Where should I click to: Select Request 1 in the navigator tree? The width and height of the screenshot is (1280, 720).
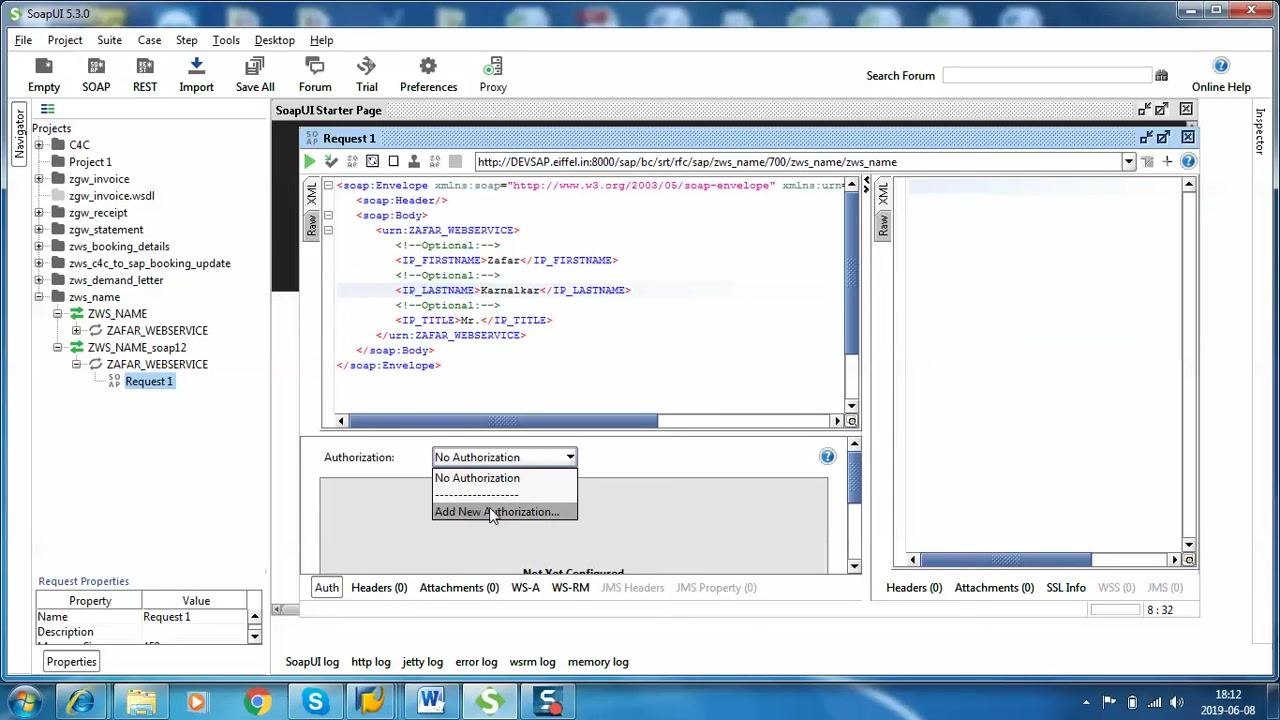point(149,381)
